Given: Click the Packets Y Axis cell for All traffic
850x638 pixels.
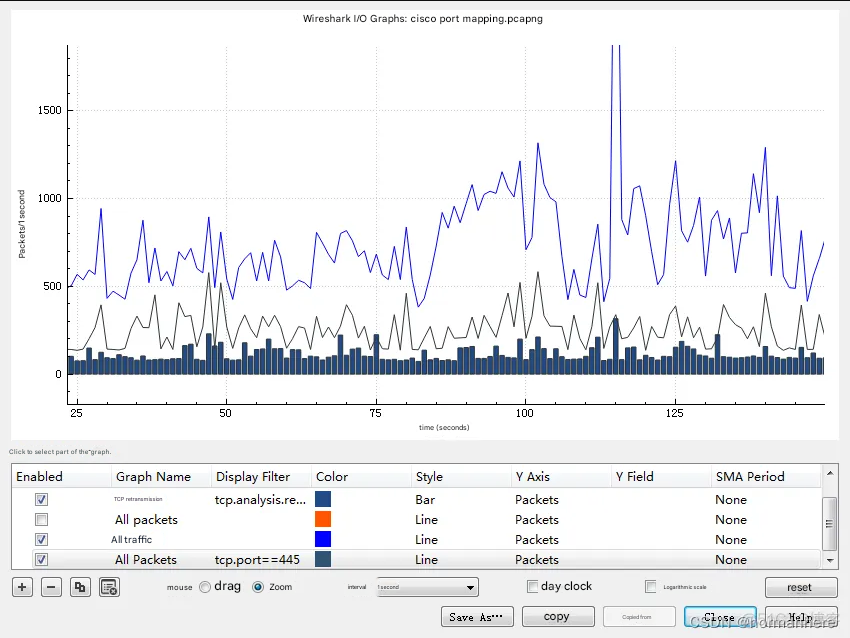Looking at the screenshot, I should tap(537, 539).
